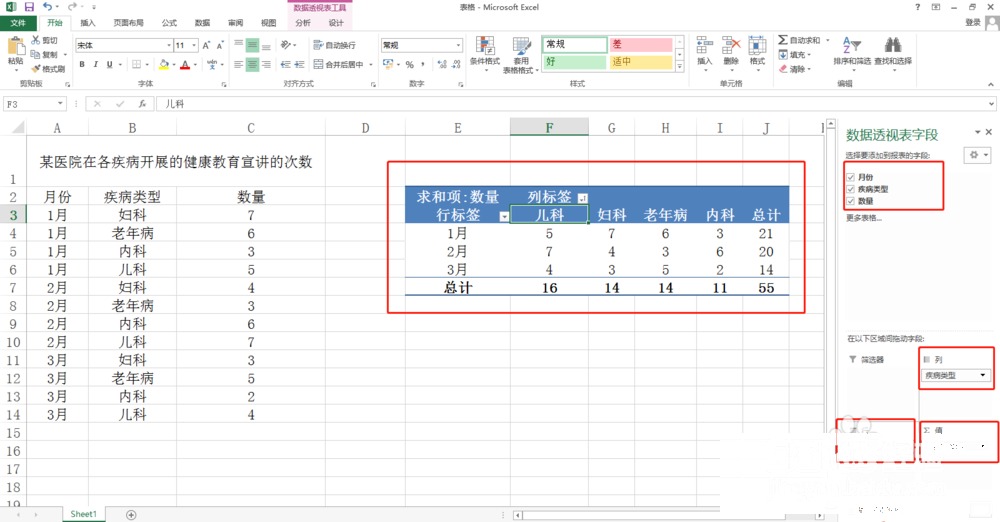1000x522 pixels.
Task: Click the Borders icon
Action: click(136, 64)
